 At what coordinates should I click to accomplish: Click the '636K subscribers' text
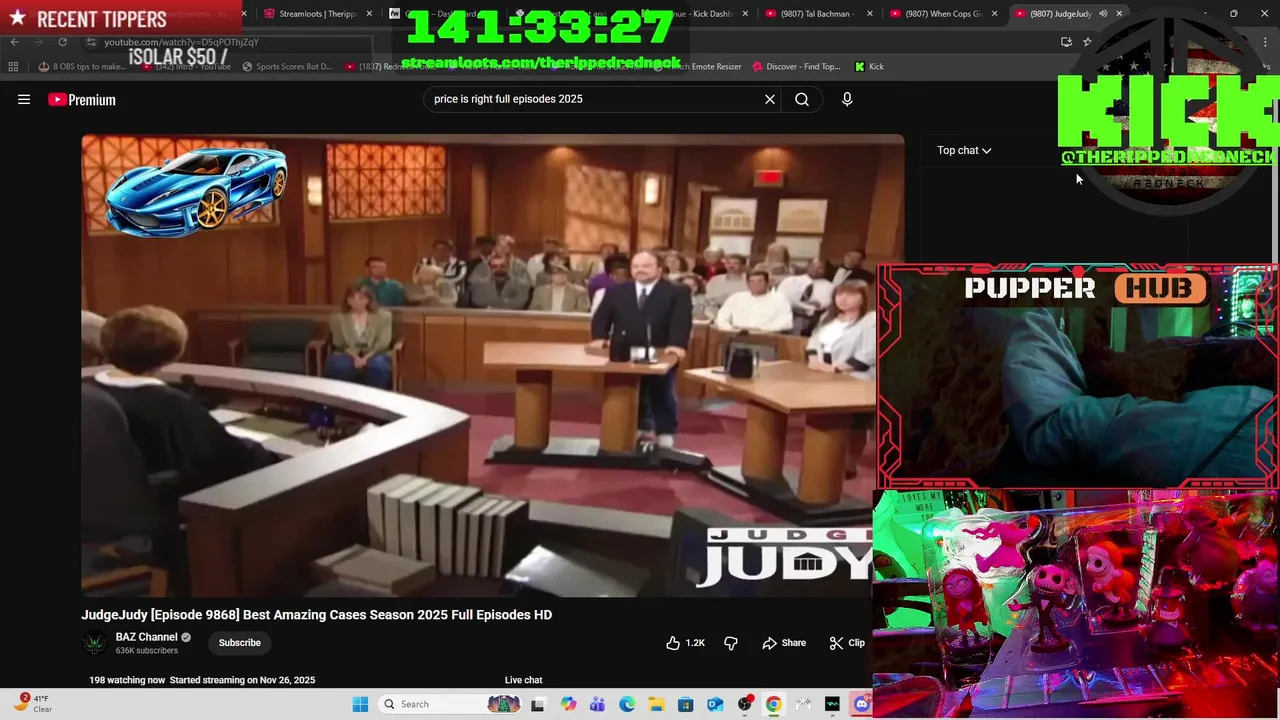147,651
